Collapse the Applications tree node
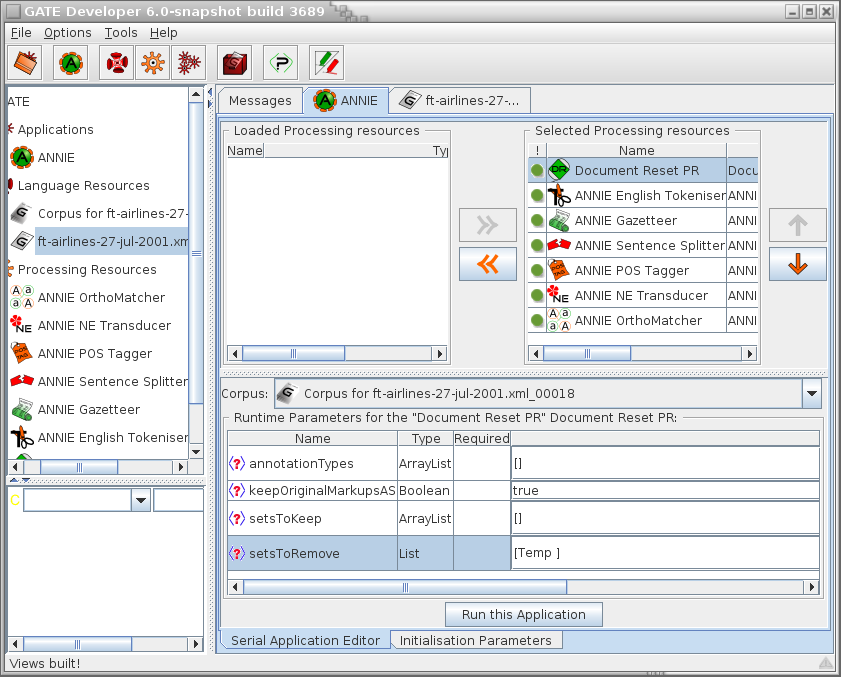This screenshot has height=677, width=841. 10,129
